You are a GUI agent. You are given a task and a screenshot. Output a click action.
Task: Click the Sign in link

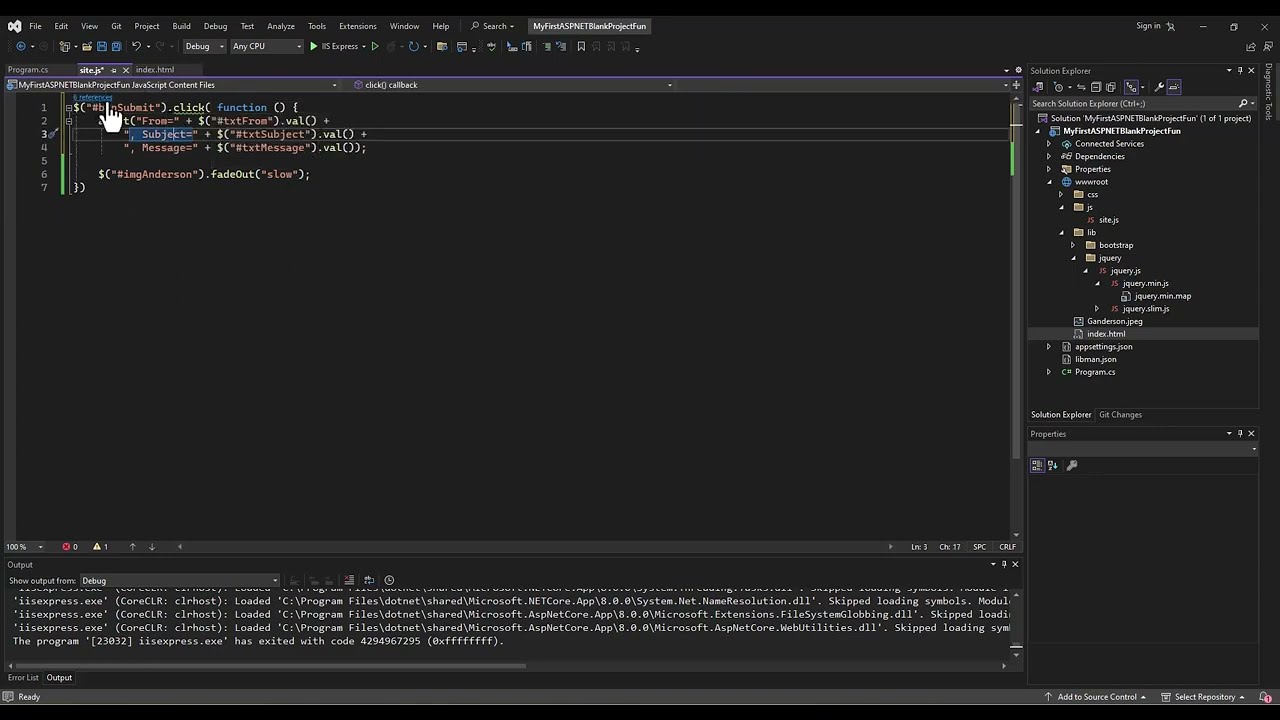[x=1148, y=26]
